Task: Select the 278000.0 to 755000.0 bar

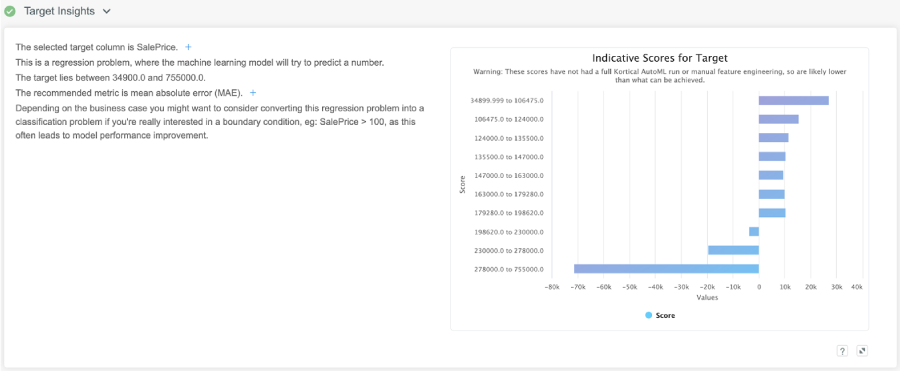Action: [x=666, y=269]
